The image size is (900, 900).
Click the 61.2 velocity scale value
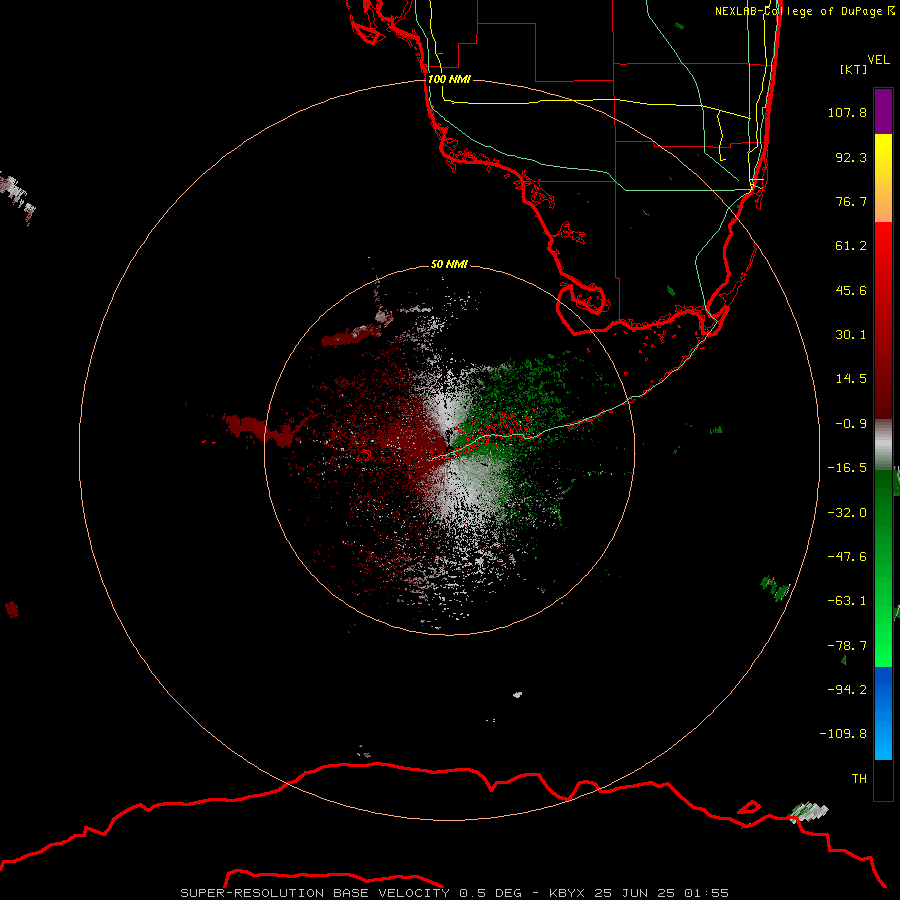click(x=851, y=246)
